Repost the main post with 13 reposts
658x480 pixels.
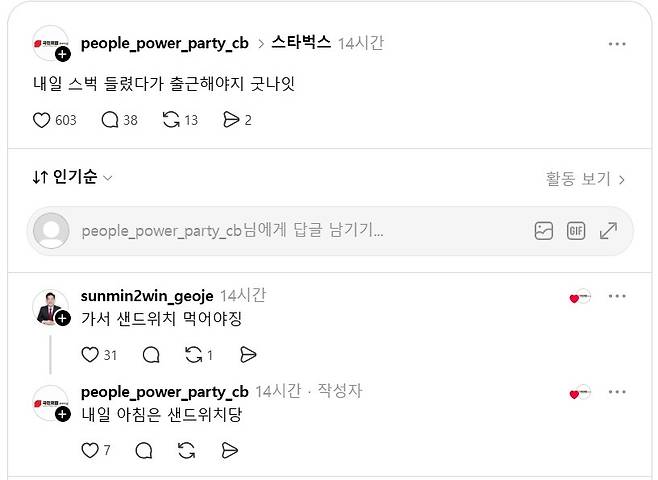pos(171,120)
